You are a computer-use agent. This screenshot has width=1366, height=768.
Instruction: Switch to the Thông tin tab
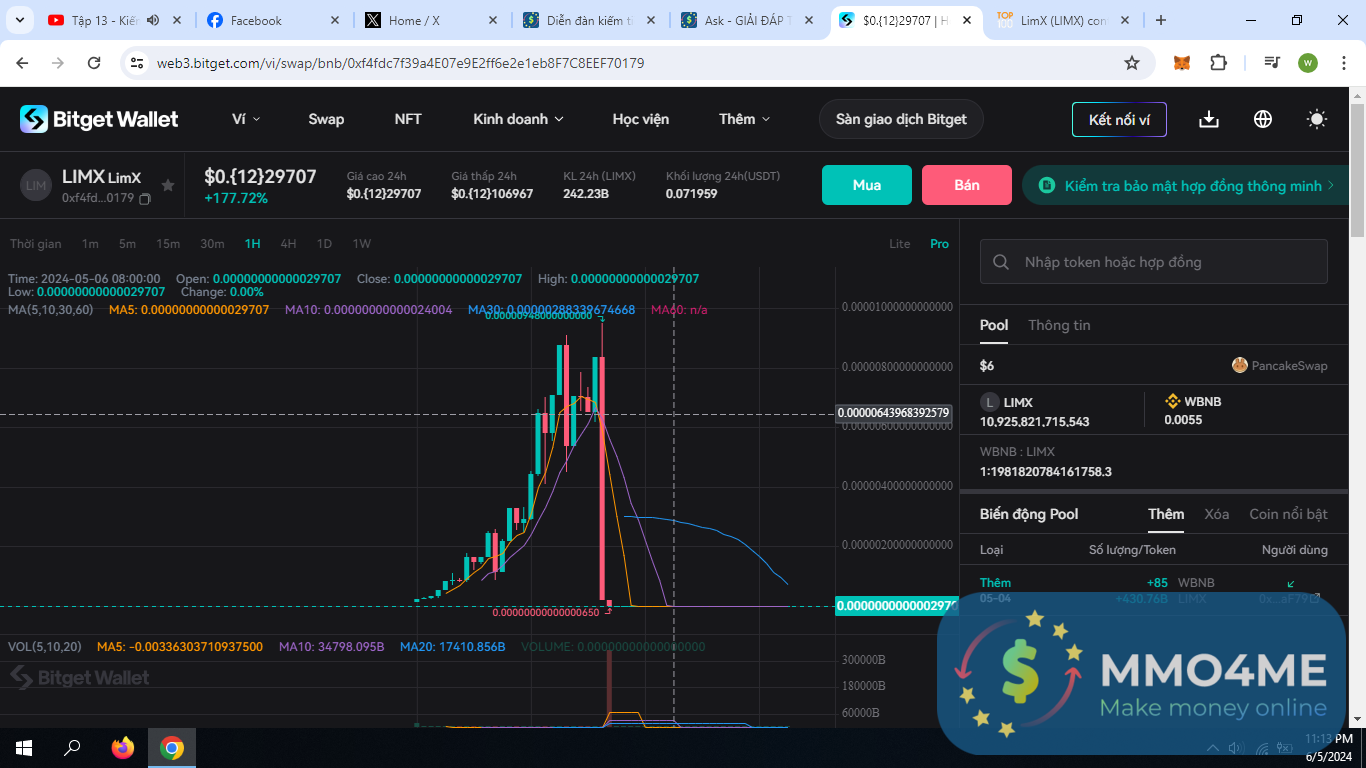(1059, 325)
